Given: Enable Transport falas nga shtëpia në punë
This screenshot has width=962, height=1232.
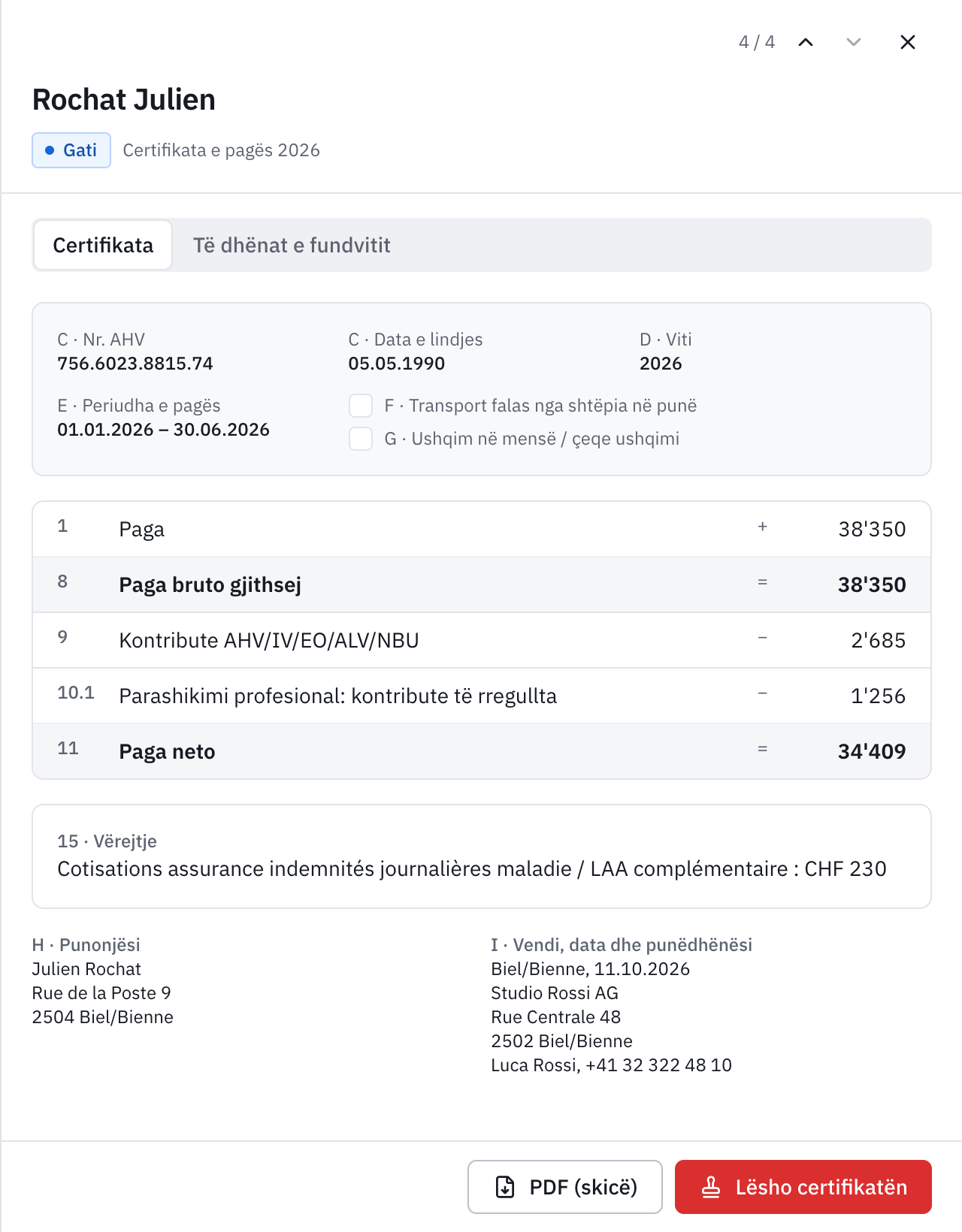Looking at the screenshot, I should pyautogui.click(x=361, y=406).
